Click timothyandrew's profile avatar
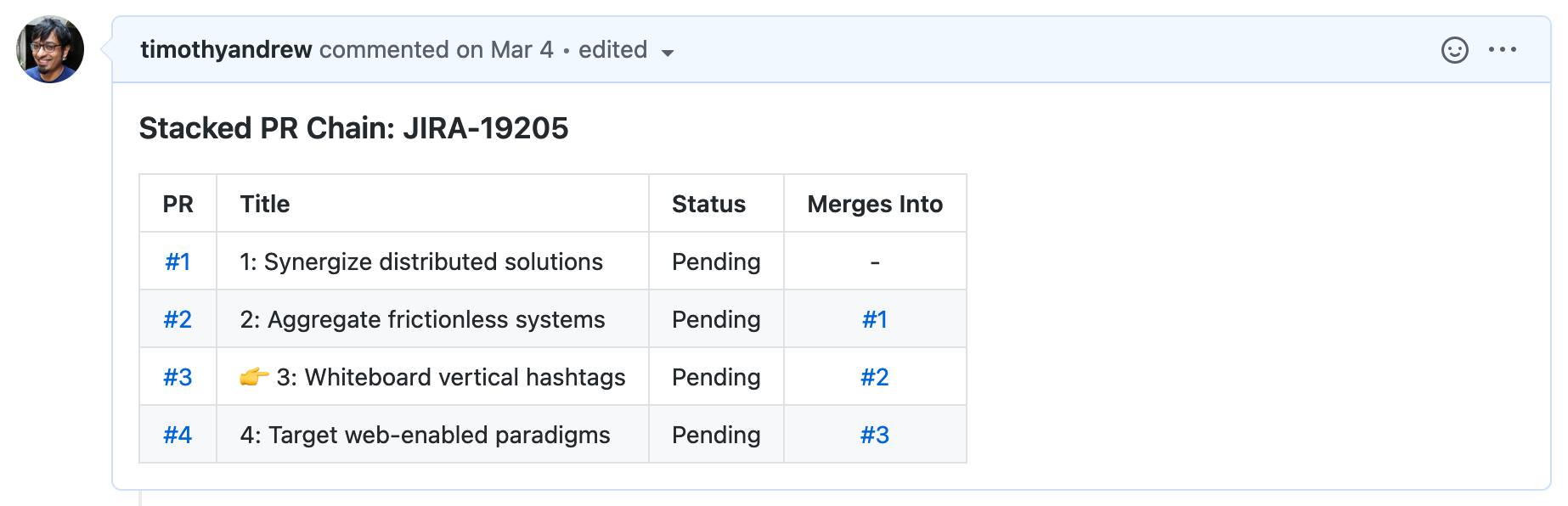 tap(50, 49)
